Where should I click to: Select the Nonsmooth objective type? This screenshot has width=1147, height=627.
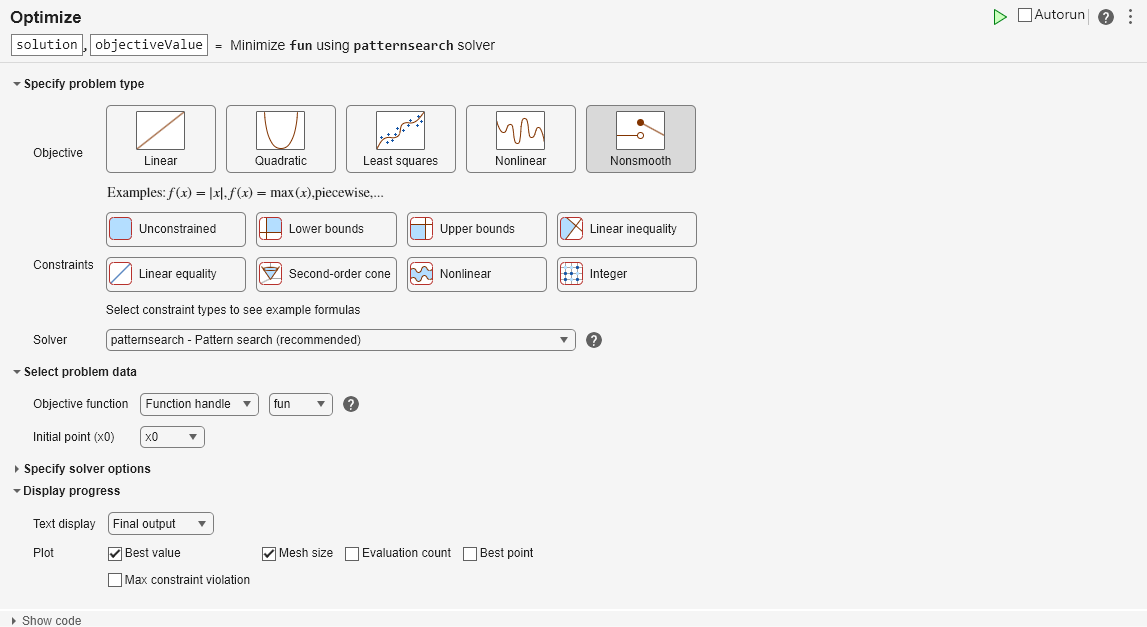click(x=640, y=138)
